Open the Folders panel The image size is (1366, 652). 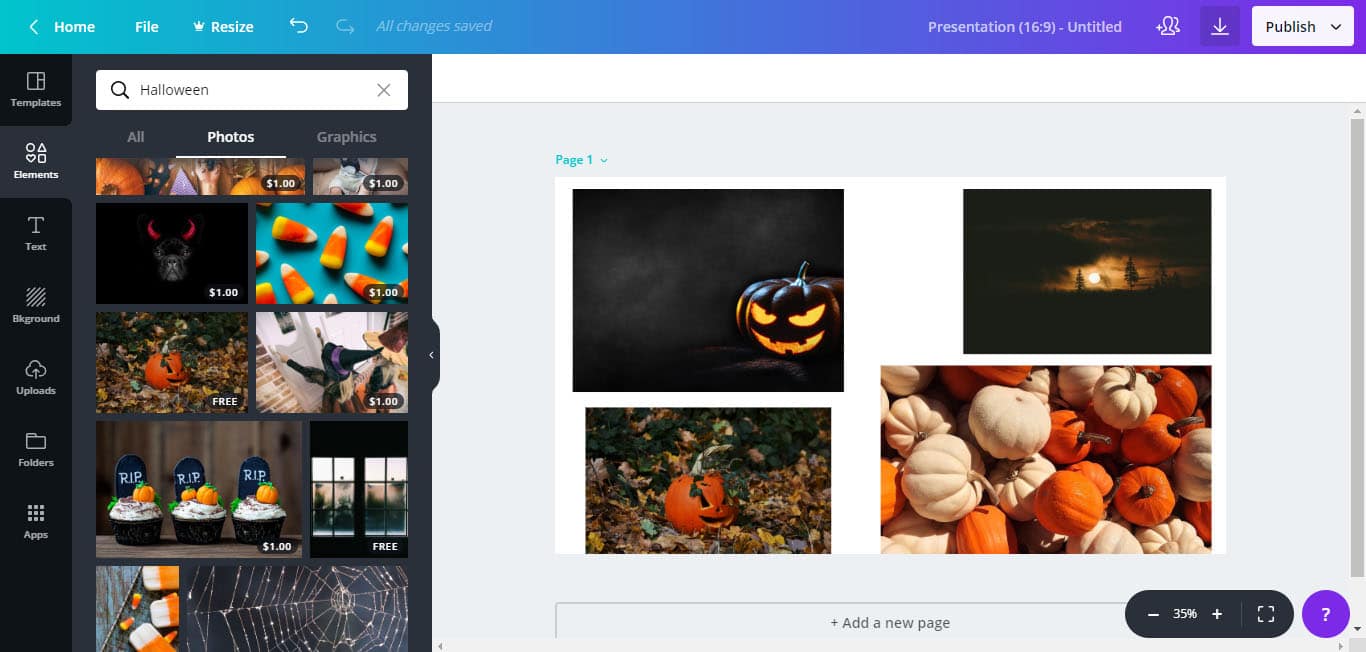pyautogui.click(x=36, y=449)
